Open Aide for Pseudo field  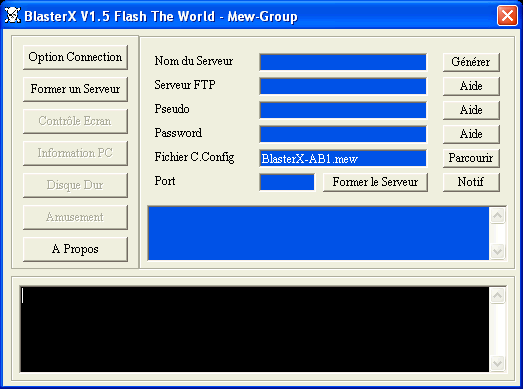[471, 110]
